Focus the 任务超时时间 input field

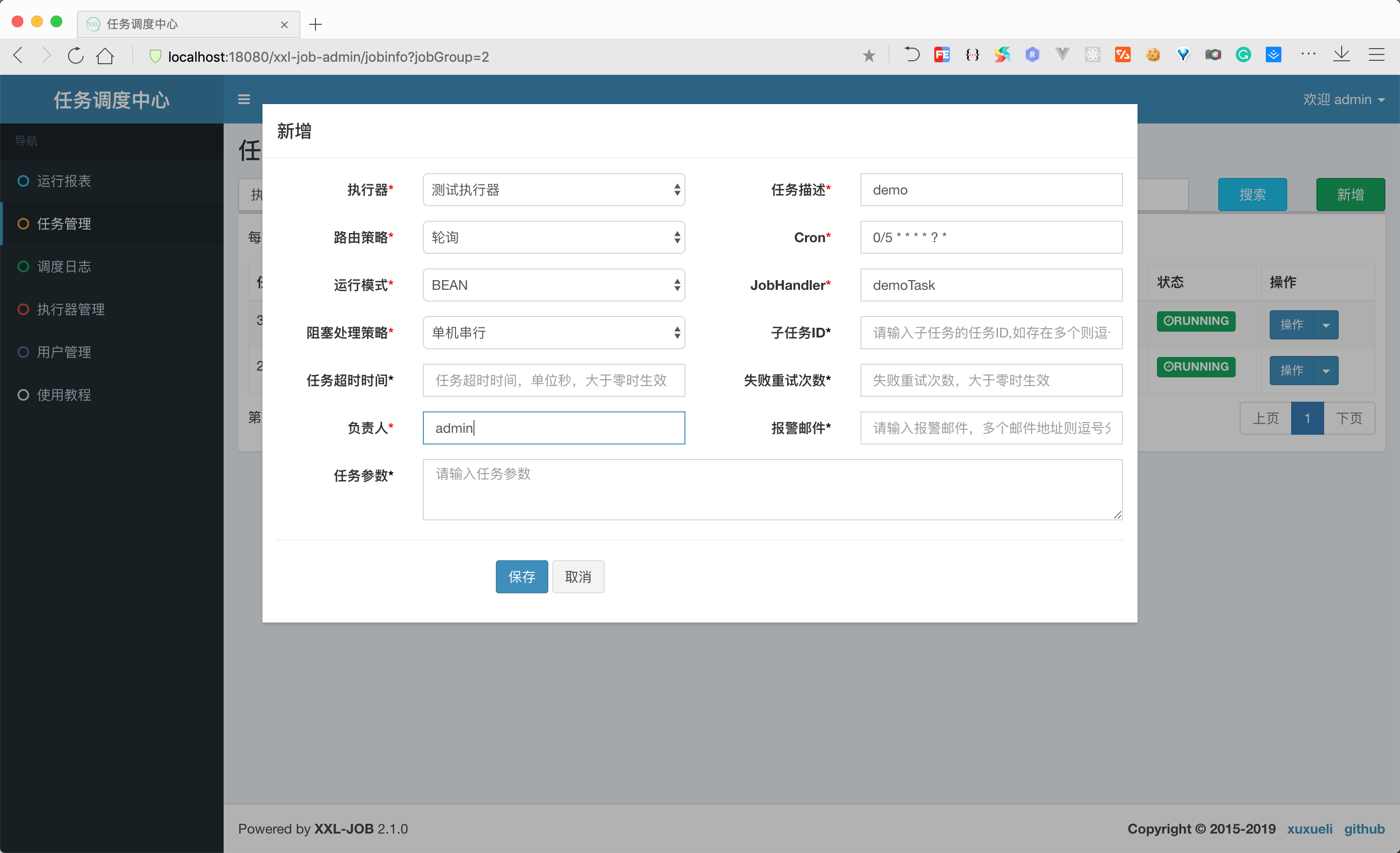tap(553, 380)
